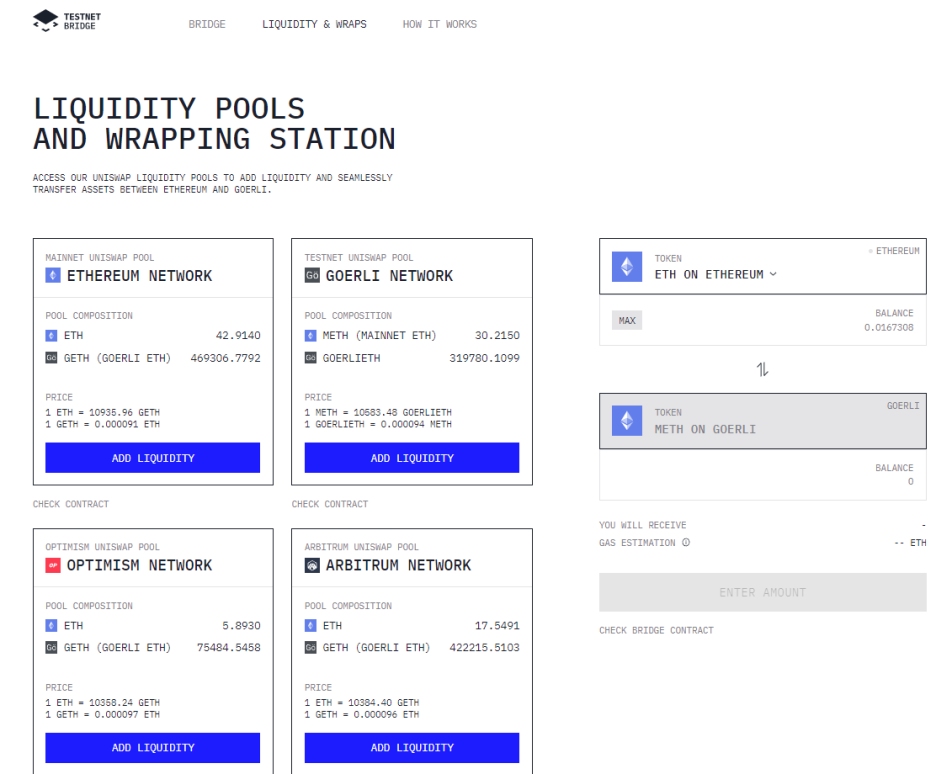Click the price text 1 METH = 10583.48 GOERLIETH
The height and width of the screenshot is (774, 936).
pyautogui.click(x=378, y=412)
